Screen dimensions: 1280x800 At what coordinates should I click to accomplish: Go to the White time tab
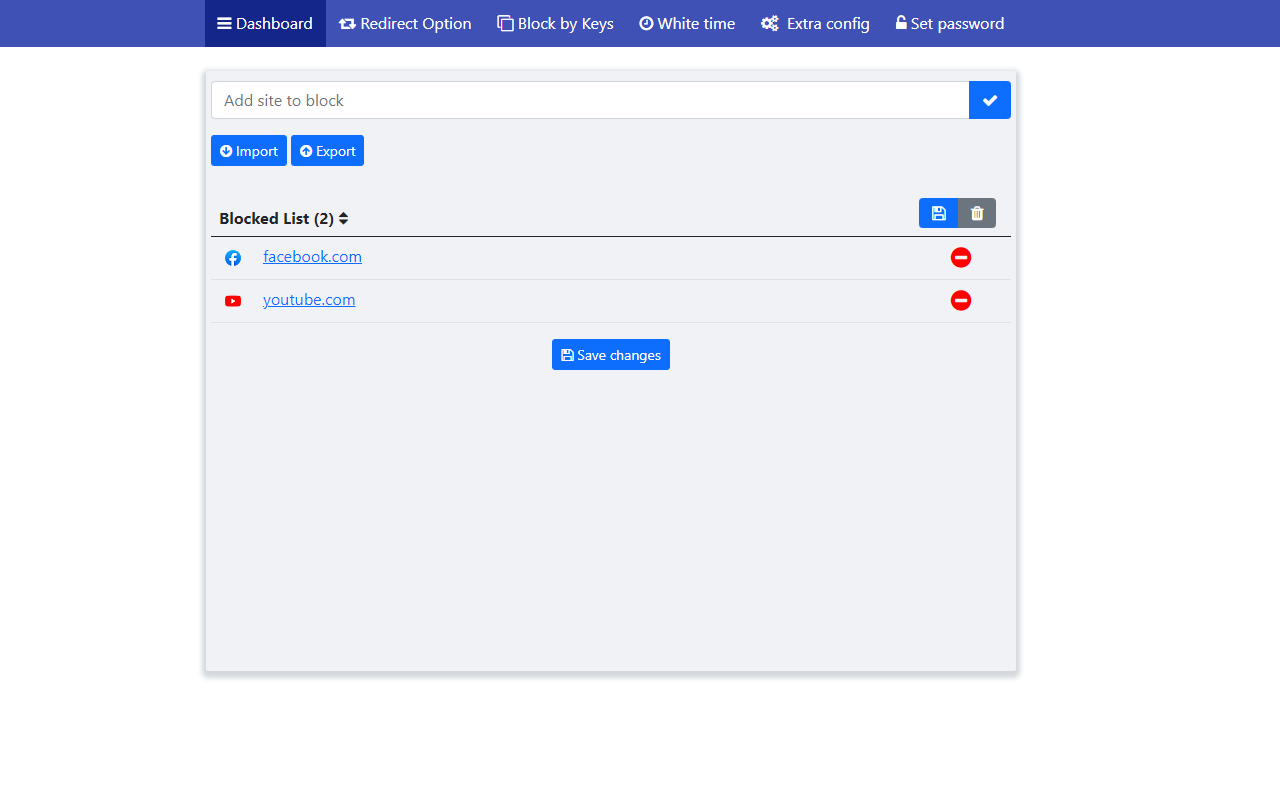pyautogui.click(x=687, y=23)
